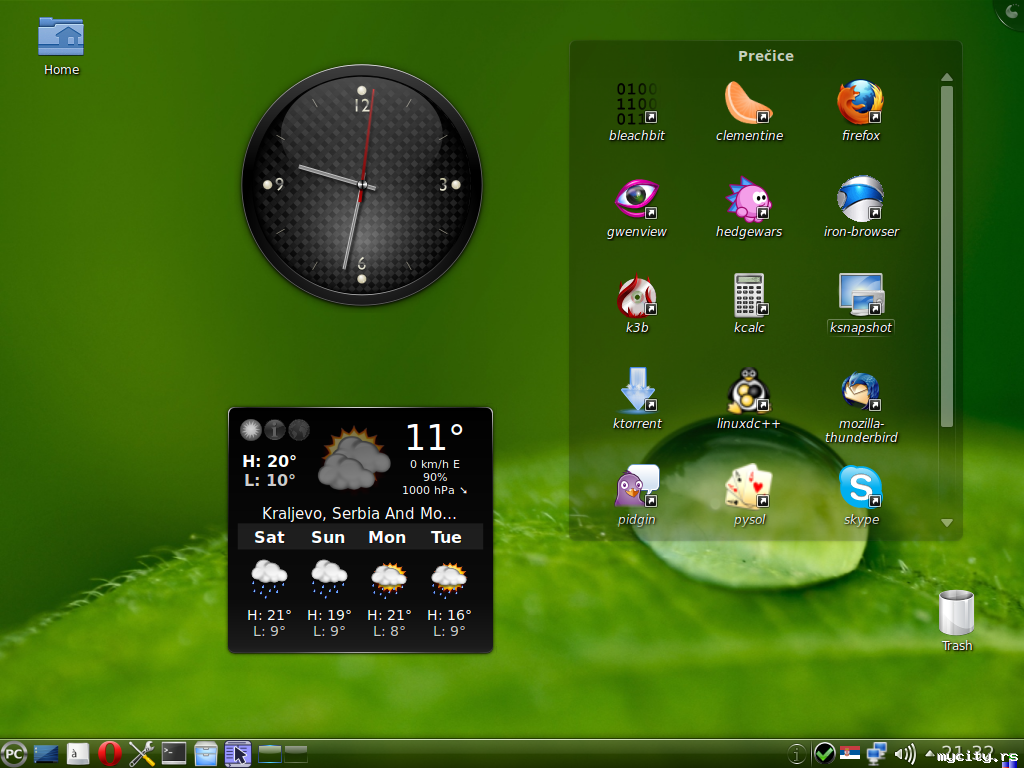Click the weather widget sun details button

click(251, 430)
